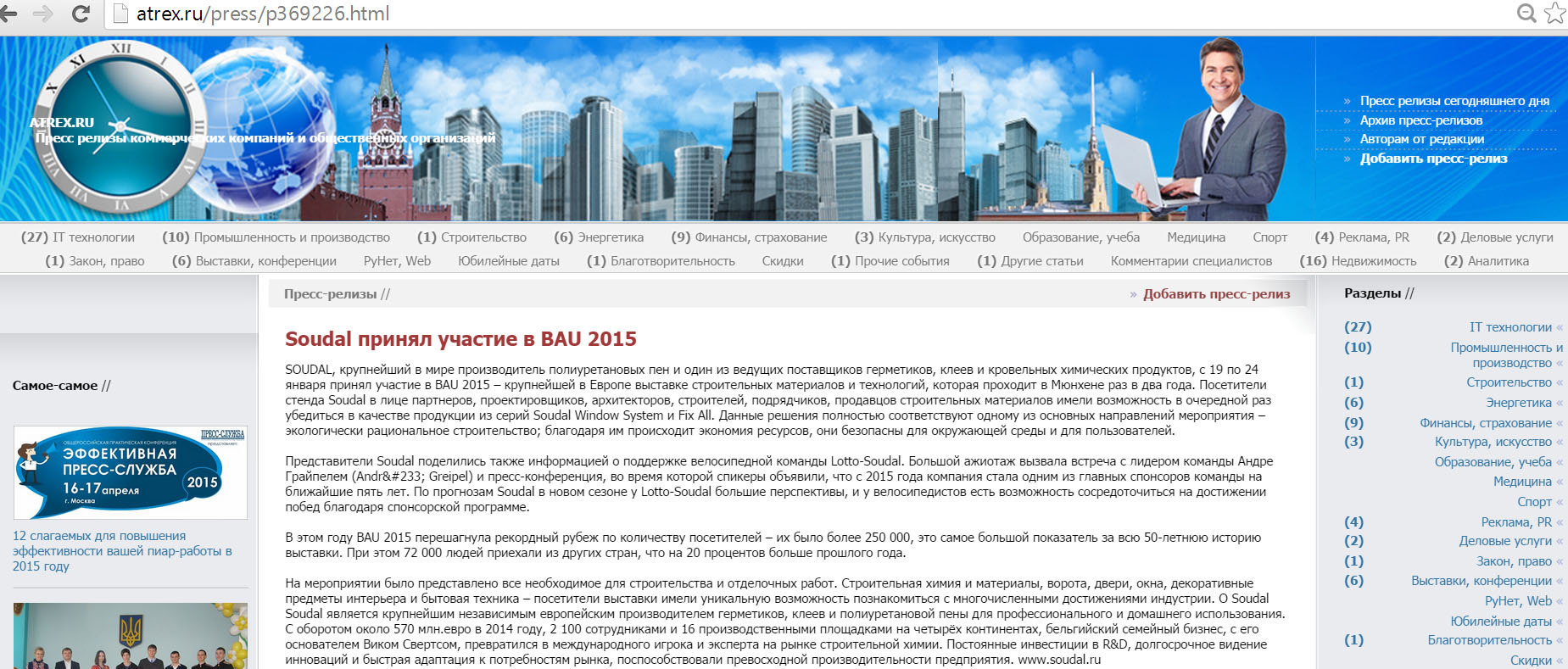Viewport: 1568px width, 669px height.
Task: Open the 'Комментарии специалистов' category
Action: (x=1191, y=261)
